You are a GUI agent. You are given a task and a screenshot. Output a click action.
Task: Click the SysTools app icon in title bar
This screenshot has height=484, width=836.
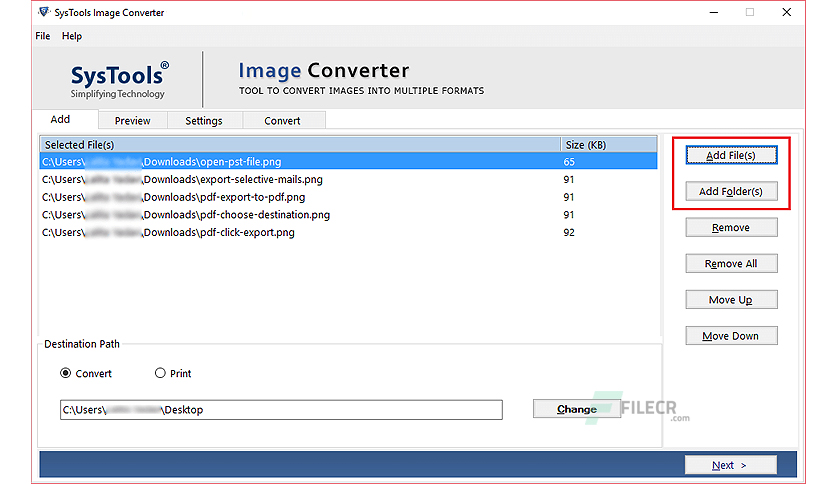point(44,12)
